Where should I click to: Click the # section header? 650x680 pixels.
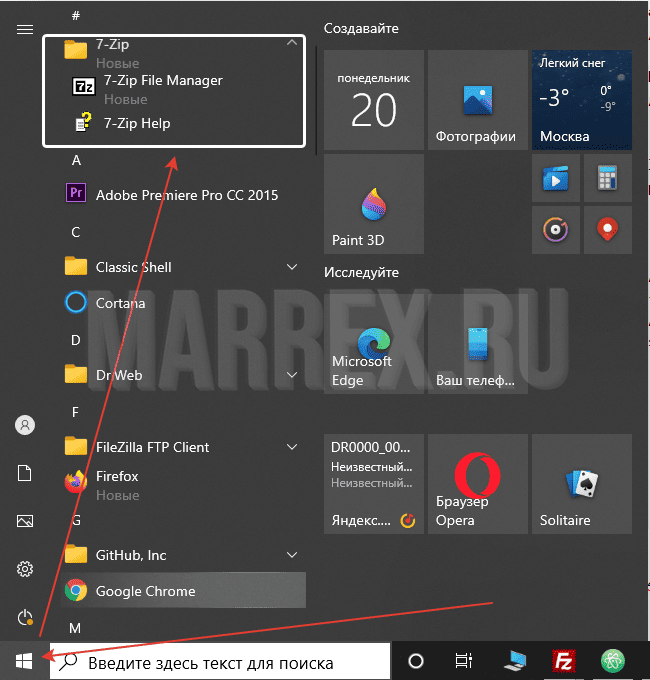pos(76,16)
